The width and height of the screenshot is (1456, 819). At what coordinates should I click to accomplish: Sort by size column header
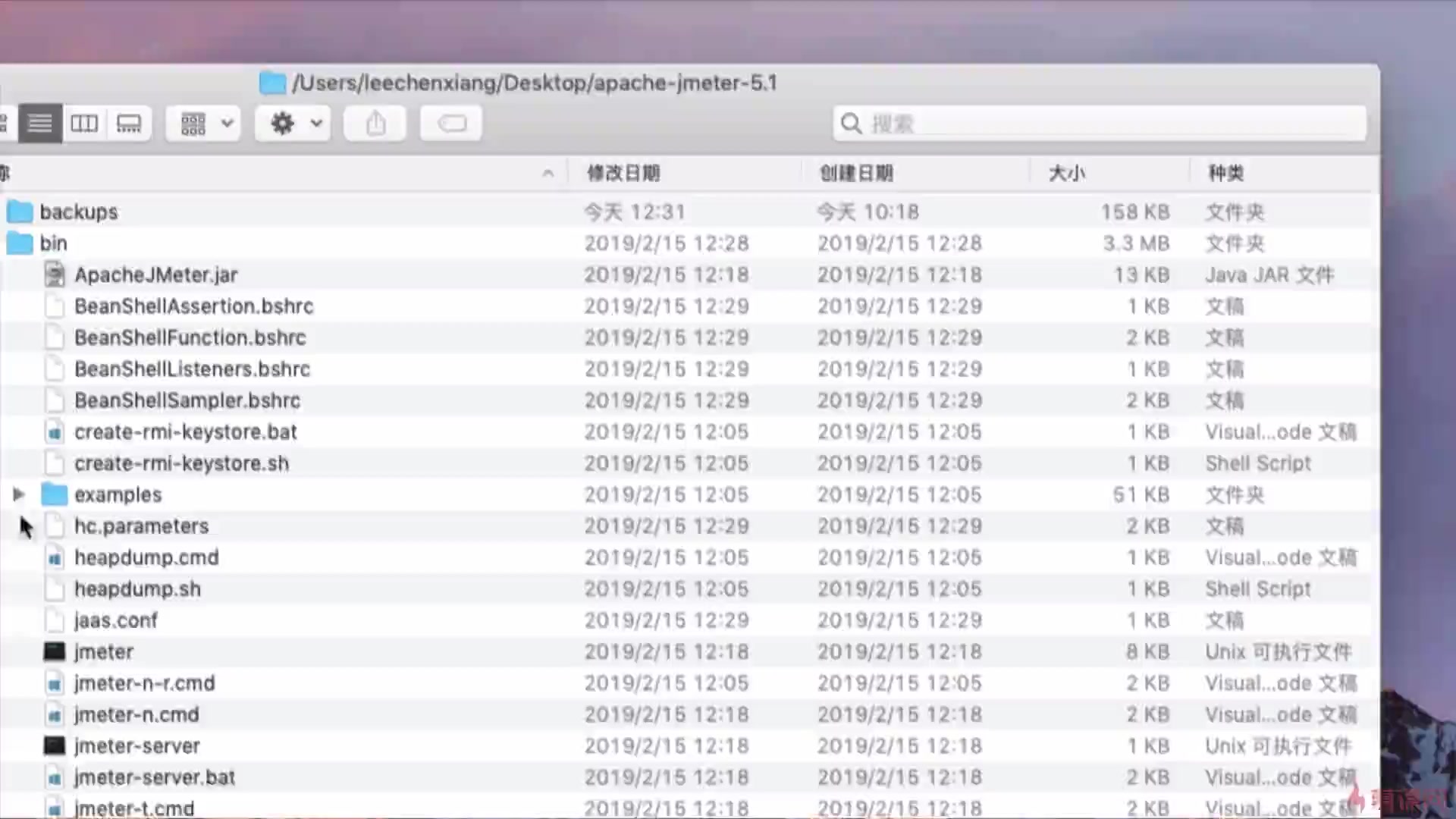point(1066,174)
